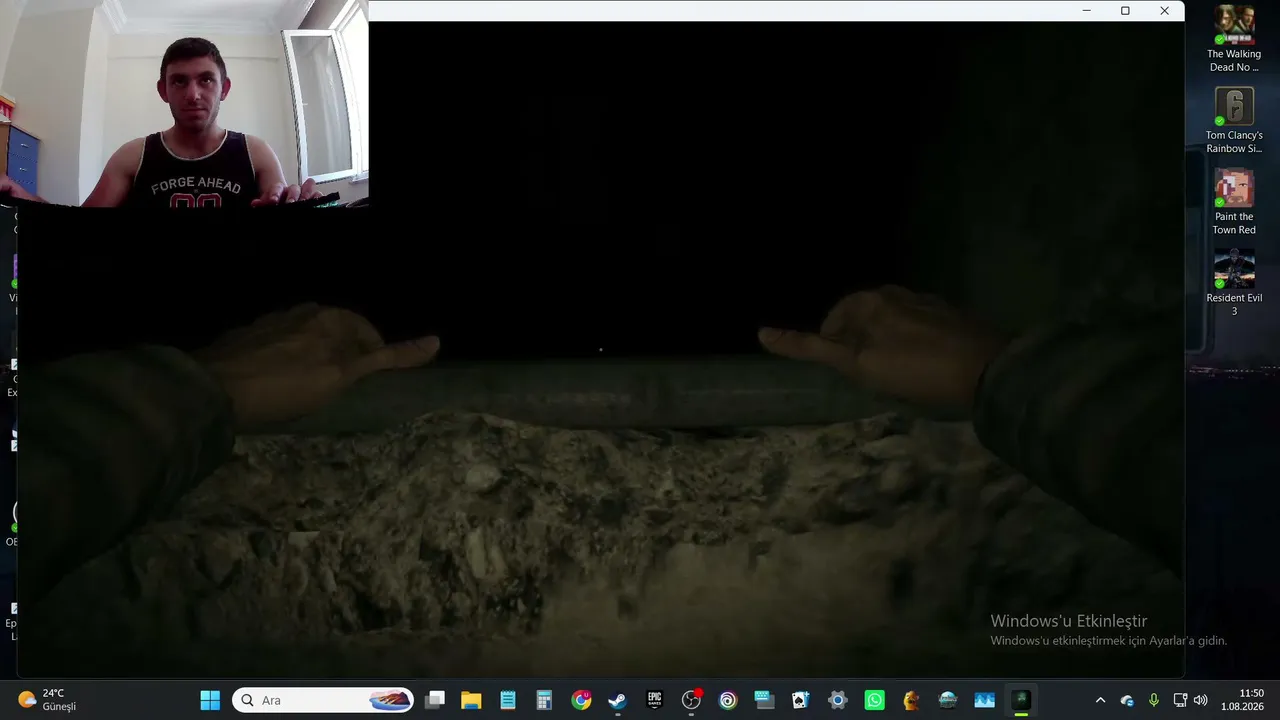Viewport: 1280px width, 720px height.
Task: Open WhatsApp from the taskbar
Action: tap(875, 700)
